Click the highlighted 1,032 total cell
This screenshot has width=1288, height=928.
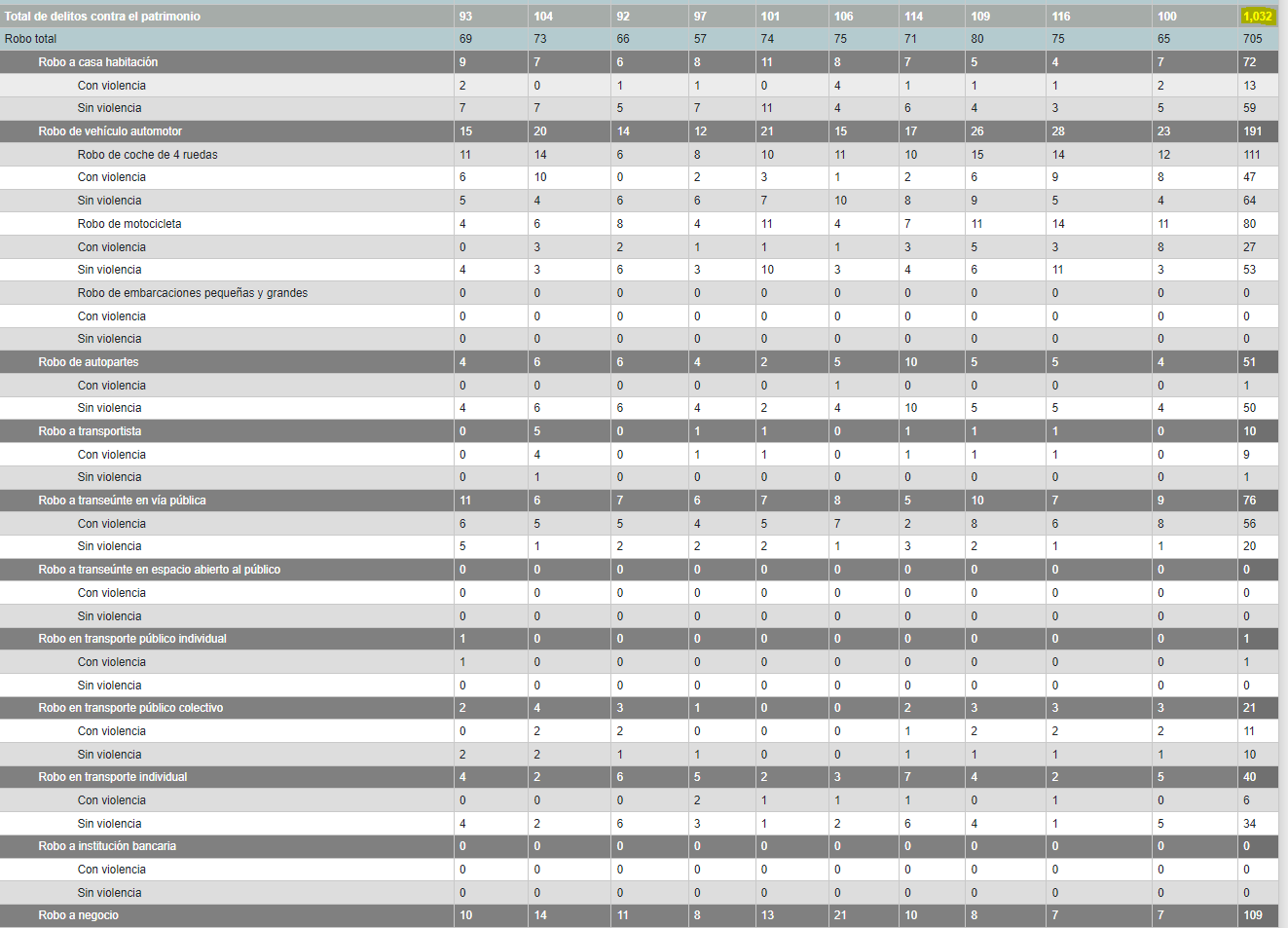click(1257, 17)
